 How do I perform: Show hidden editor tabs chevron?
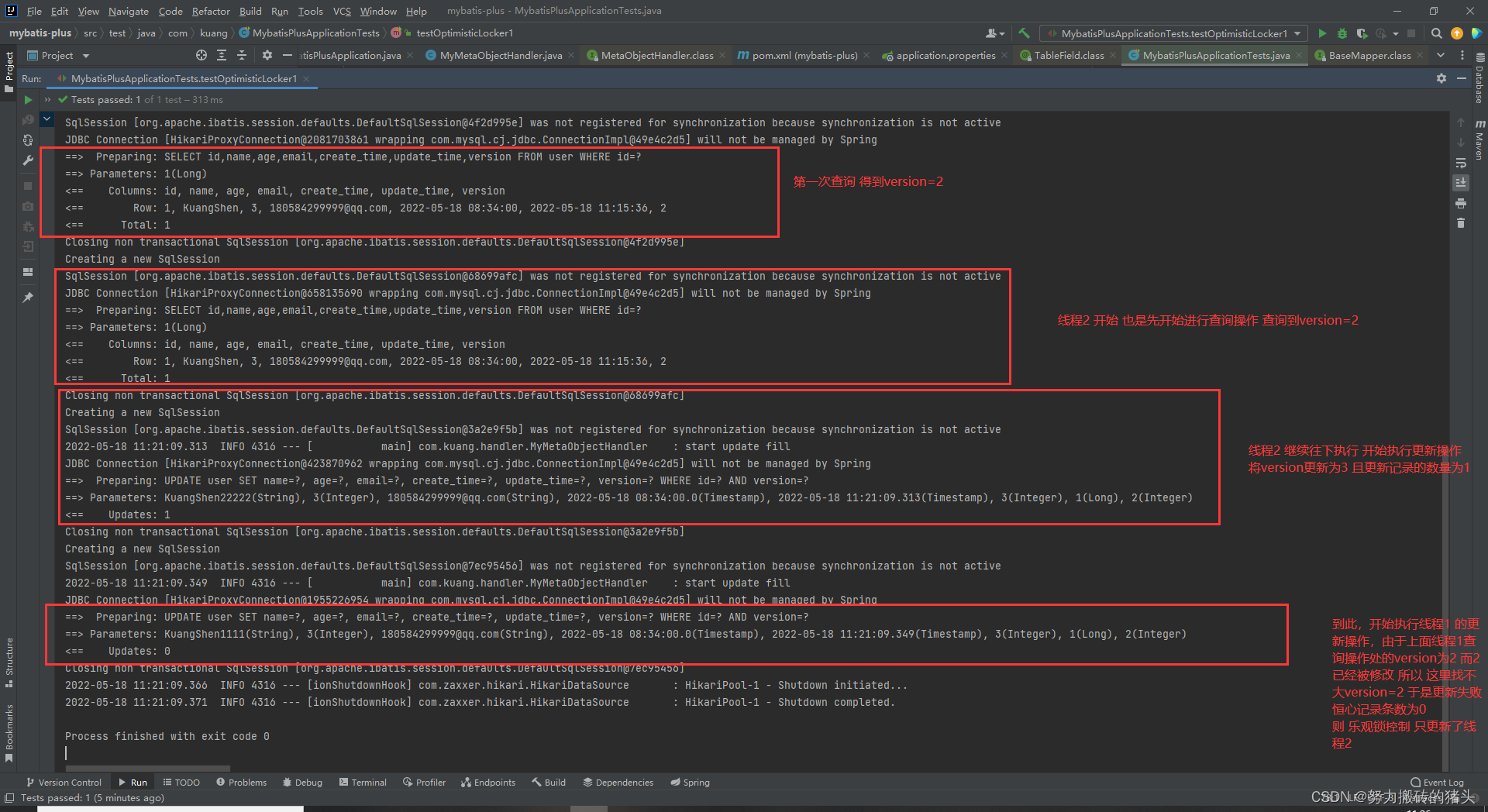1441,55
